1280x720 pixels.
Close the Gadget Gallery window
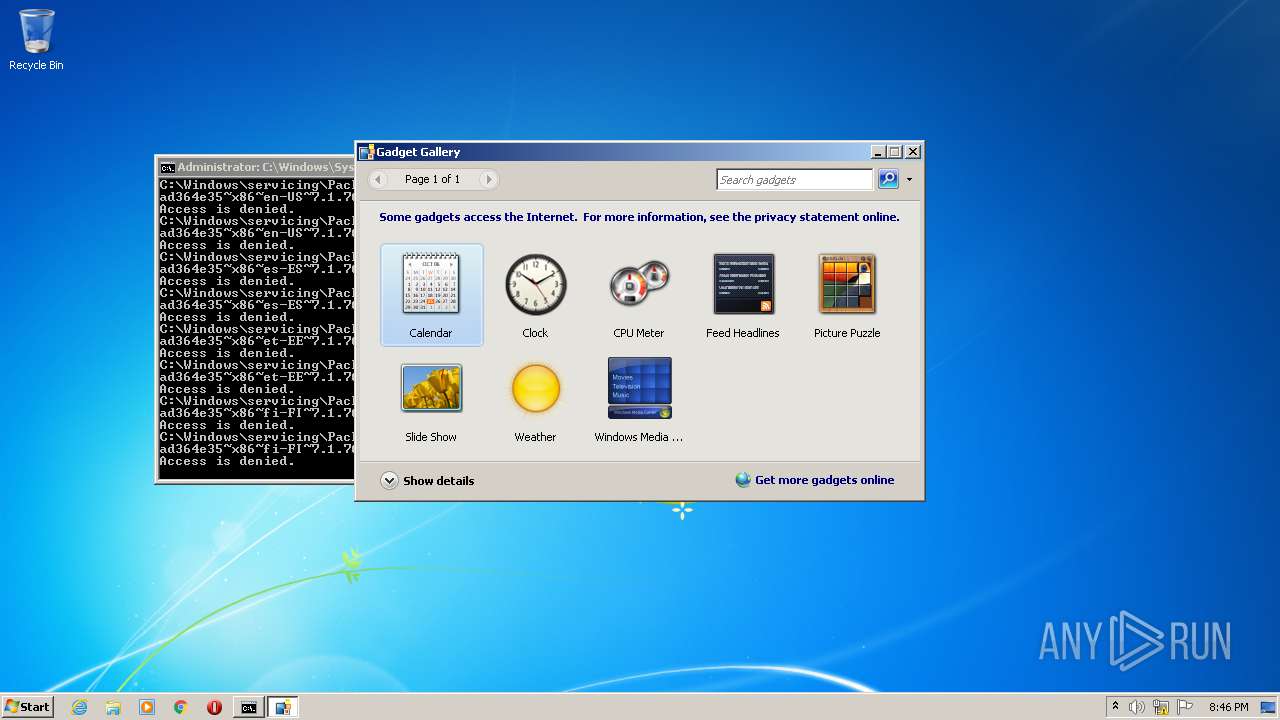[912, 152]
